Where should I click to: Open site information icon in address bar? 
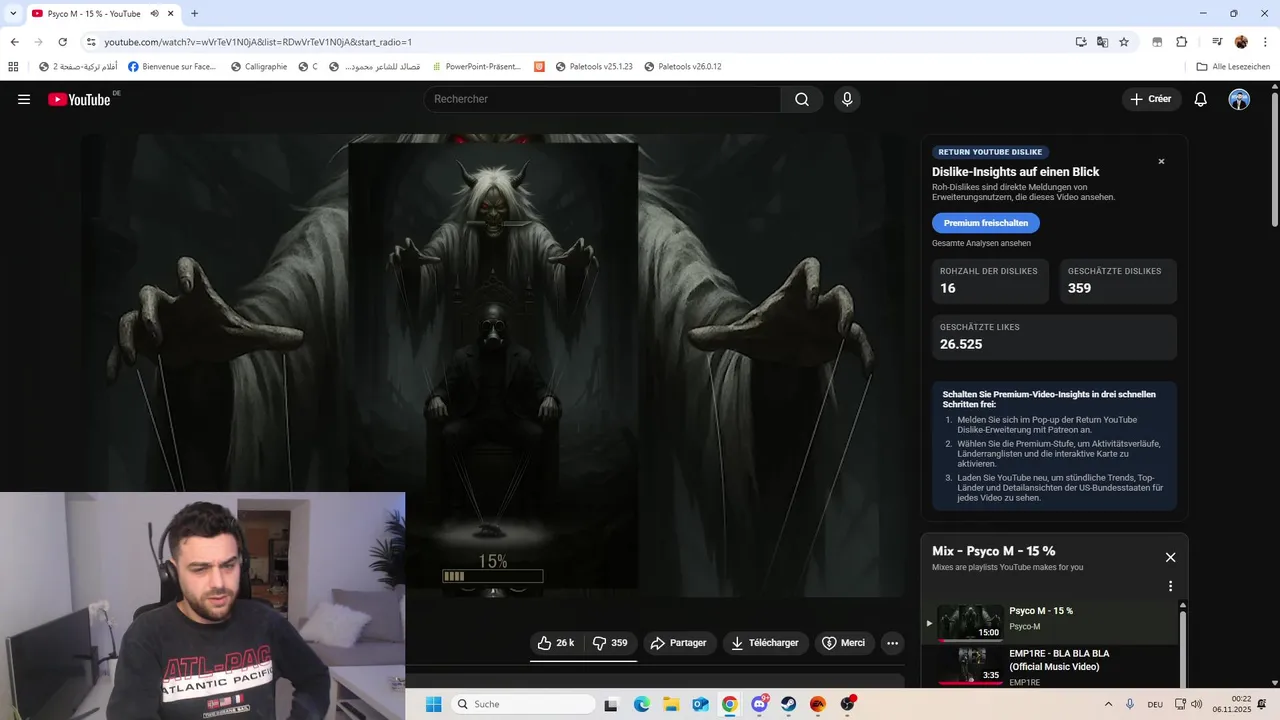90,42
